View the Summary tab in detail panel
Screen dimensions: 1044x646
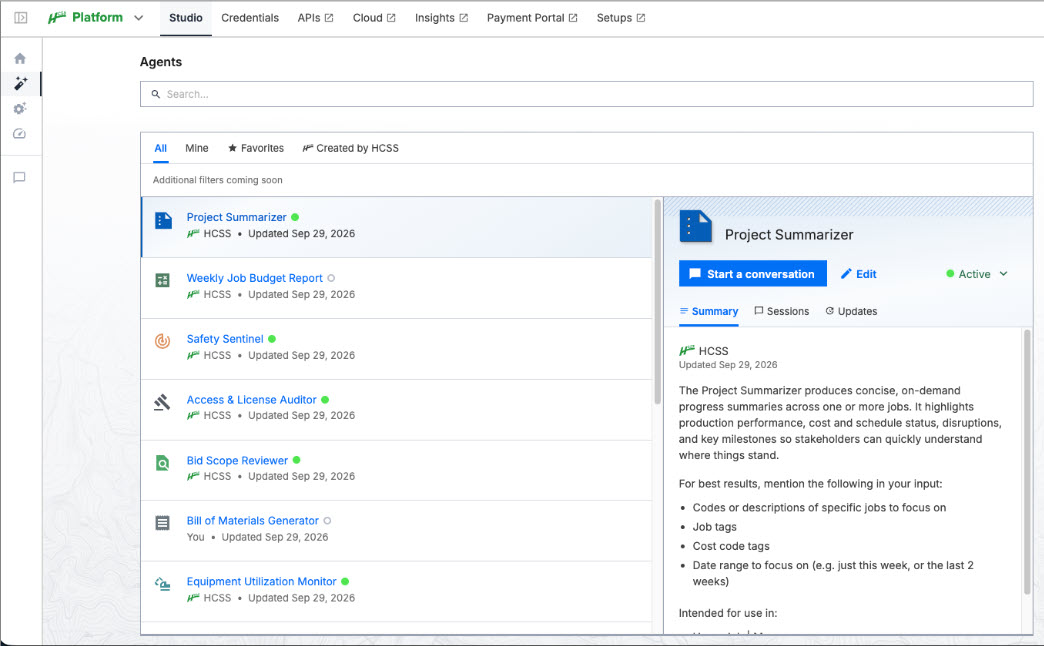pyautogui.click(x=708, y=312)
